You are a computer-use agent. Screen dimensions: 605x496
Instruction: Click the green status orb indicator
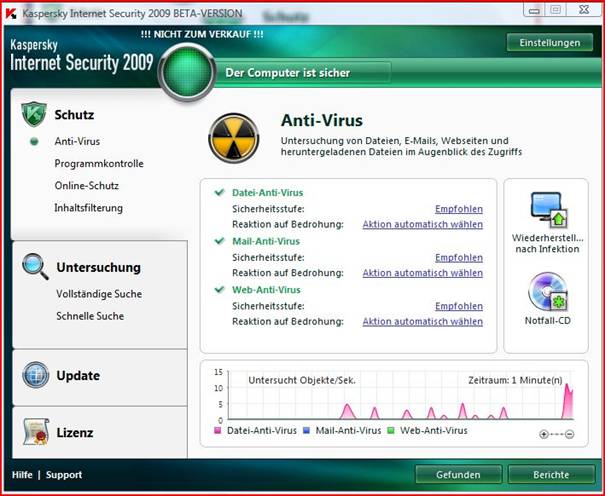(x=187, y=73)
